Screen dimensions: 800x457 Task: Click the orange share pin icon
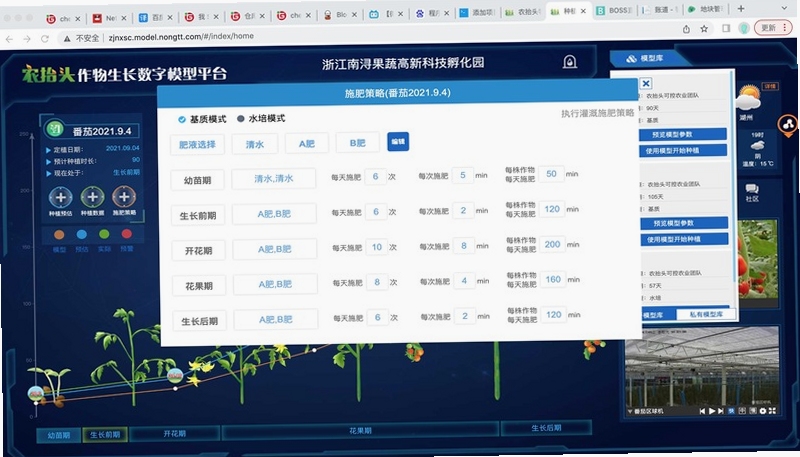[x=788, y=124]
